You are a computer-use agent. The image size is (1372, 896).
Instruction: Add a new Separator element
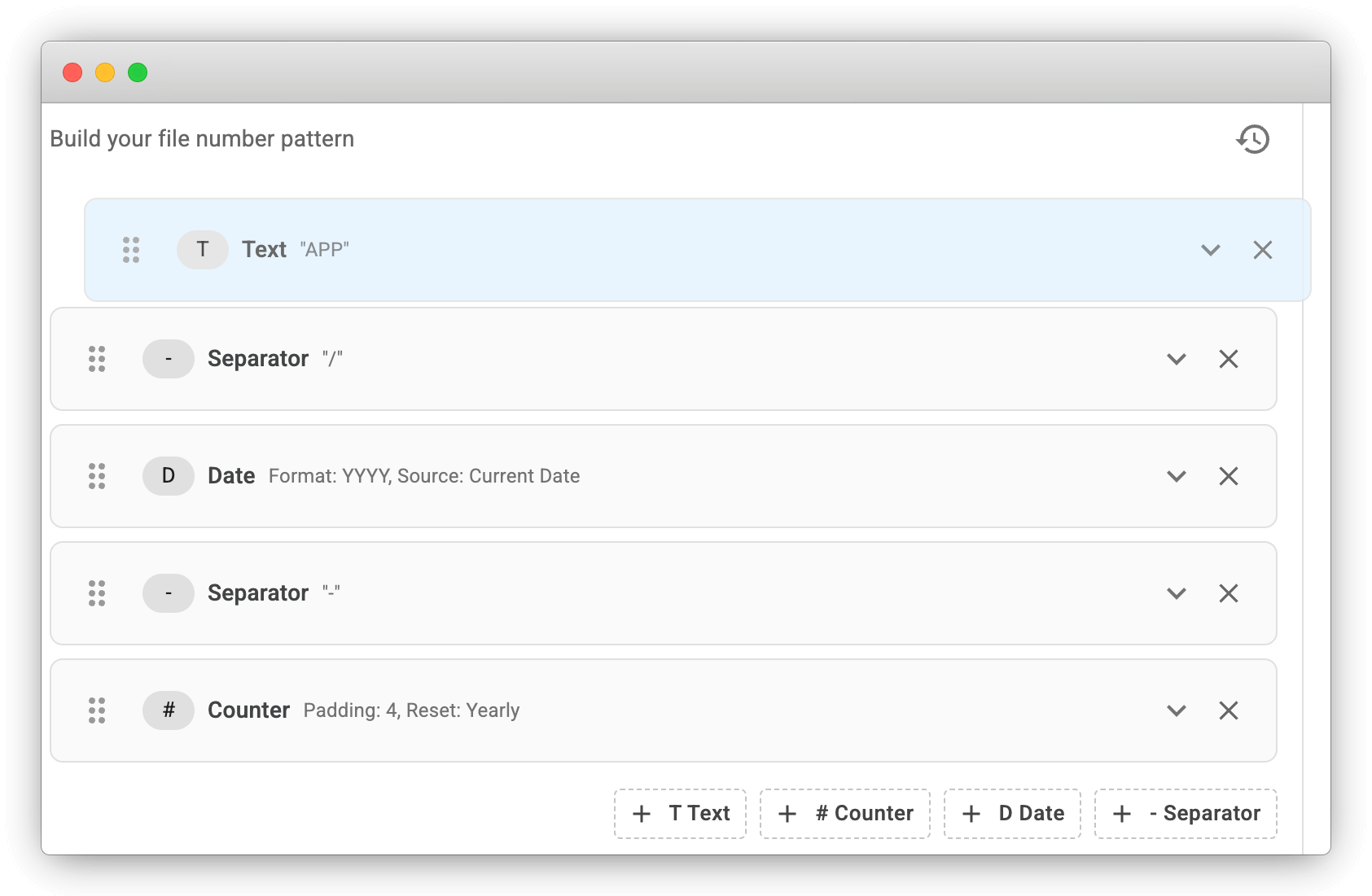point(1185,813)
